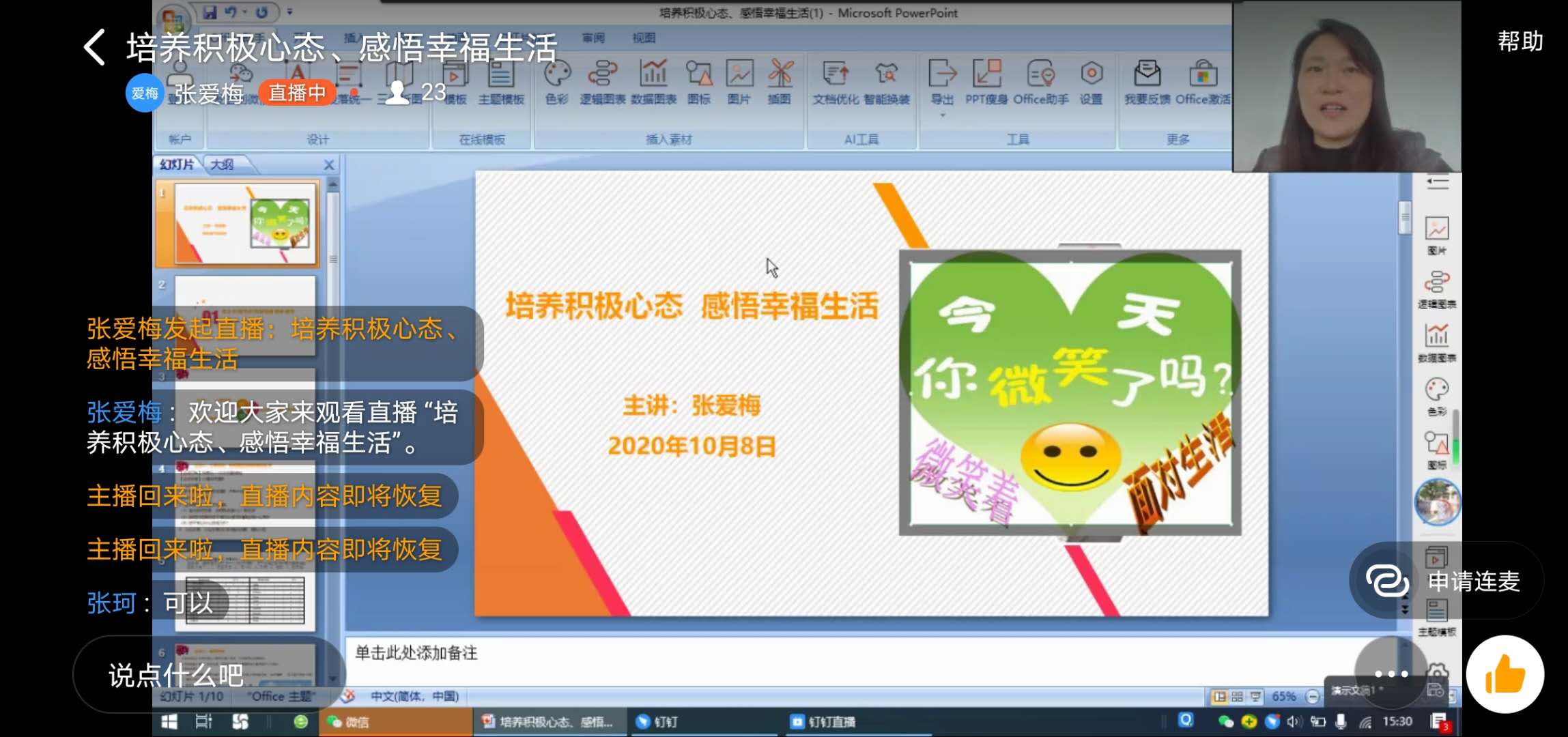Open the 设置 settings hexagon icon

pos(1092,82)
